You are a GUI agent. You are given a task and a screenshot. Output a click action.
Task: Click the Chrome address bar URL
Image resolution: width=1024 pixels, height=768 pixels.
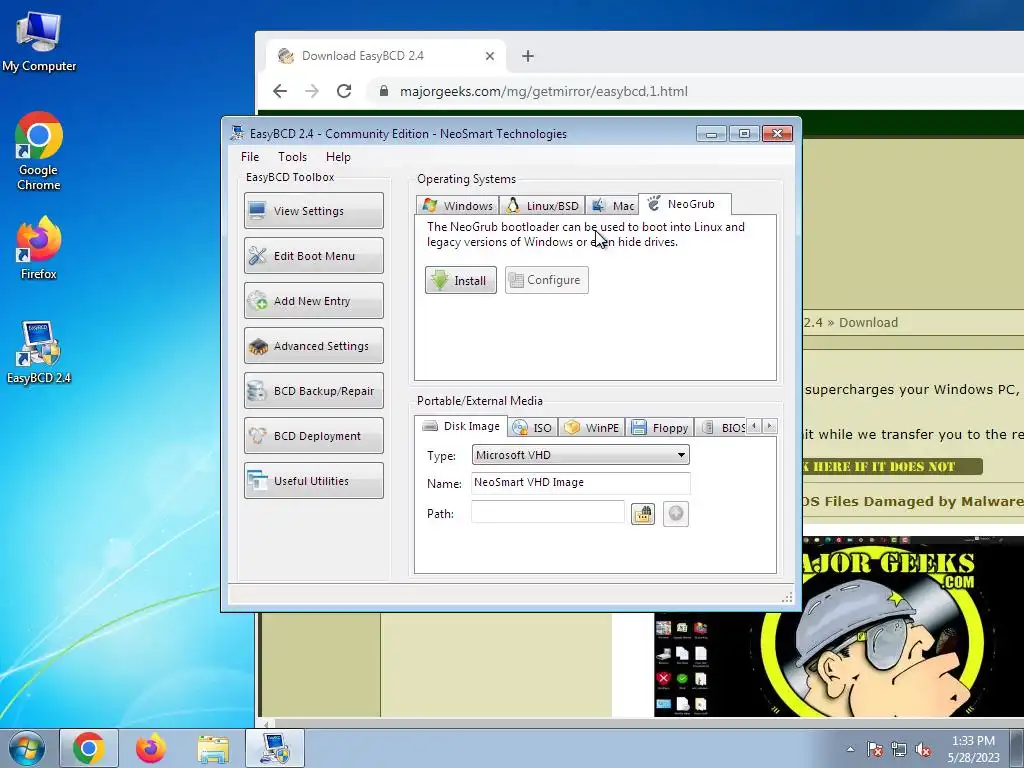(x=543, y=91)
